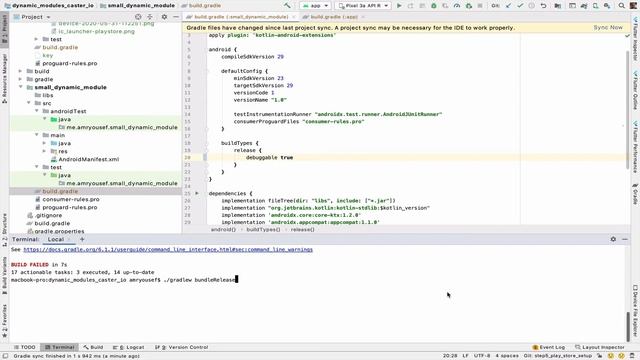The image size is (640, 360).
Task: Click 4 spaces indent setting in status bar
Action: [507, 356]
